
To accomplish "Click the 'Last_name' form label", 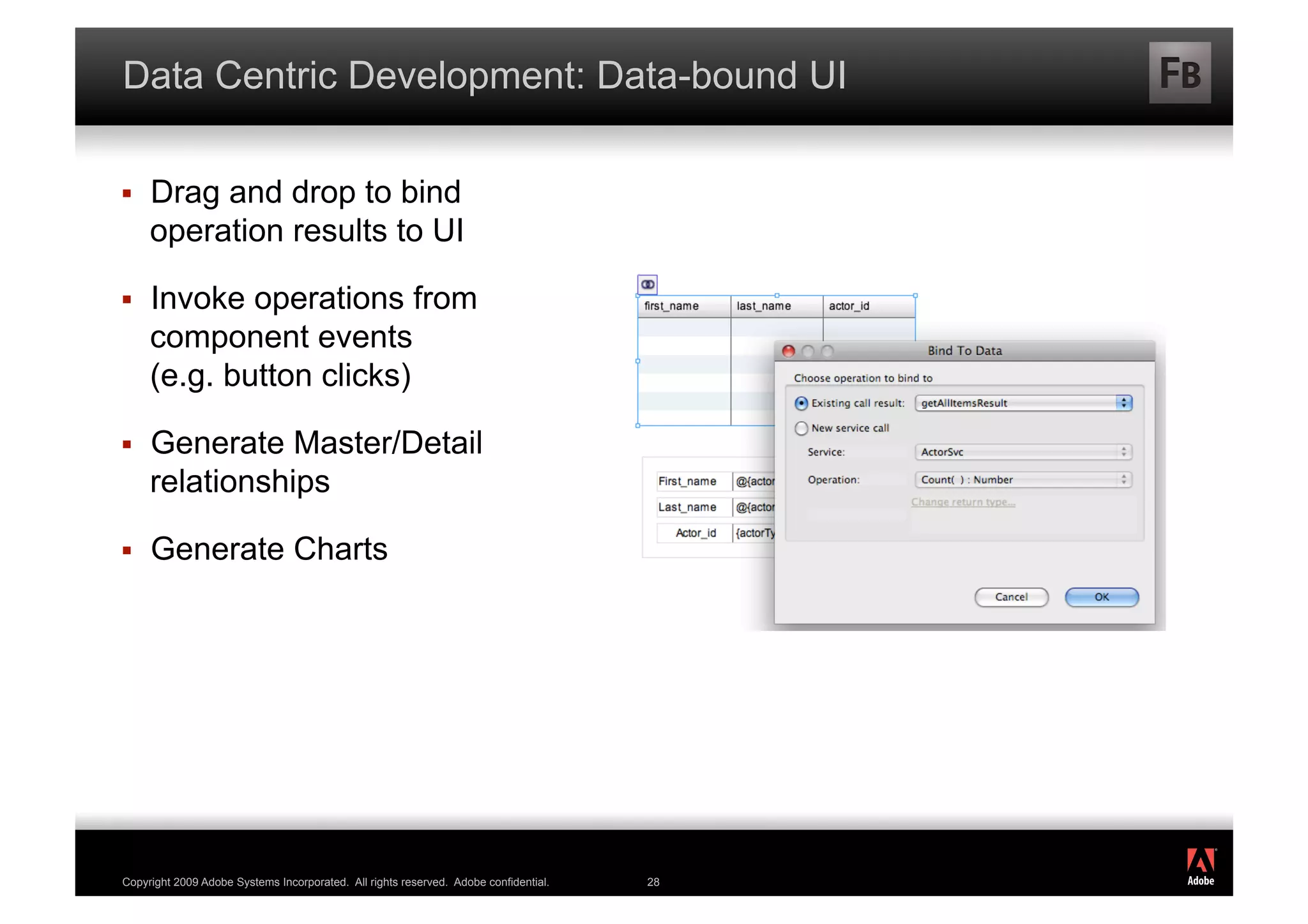I will click(687, 507).
